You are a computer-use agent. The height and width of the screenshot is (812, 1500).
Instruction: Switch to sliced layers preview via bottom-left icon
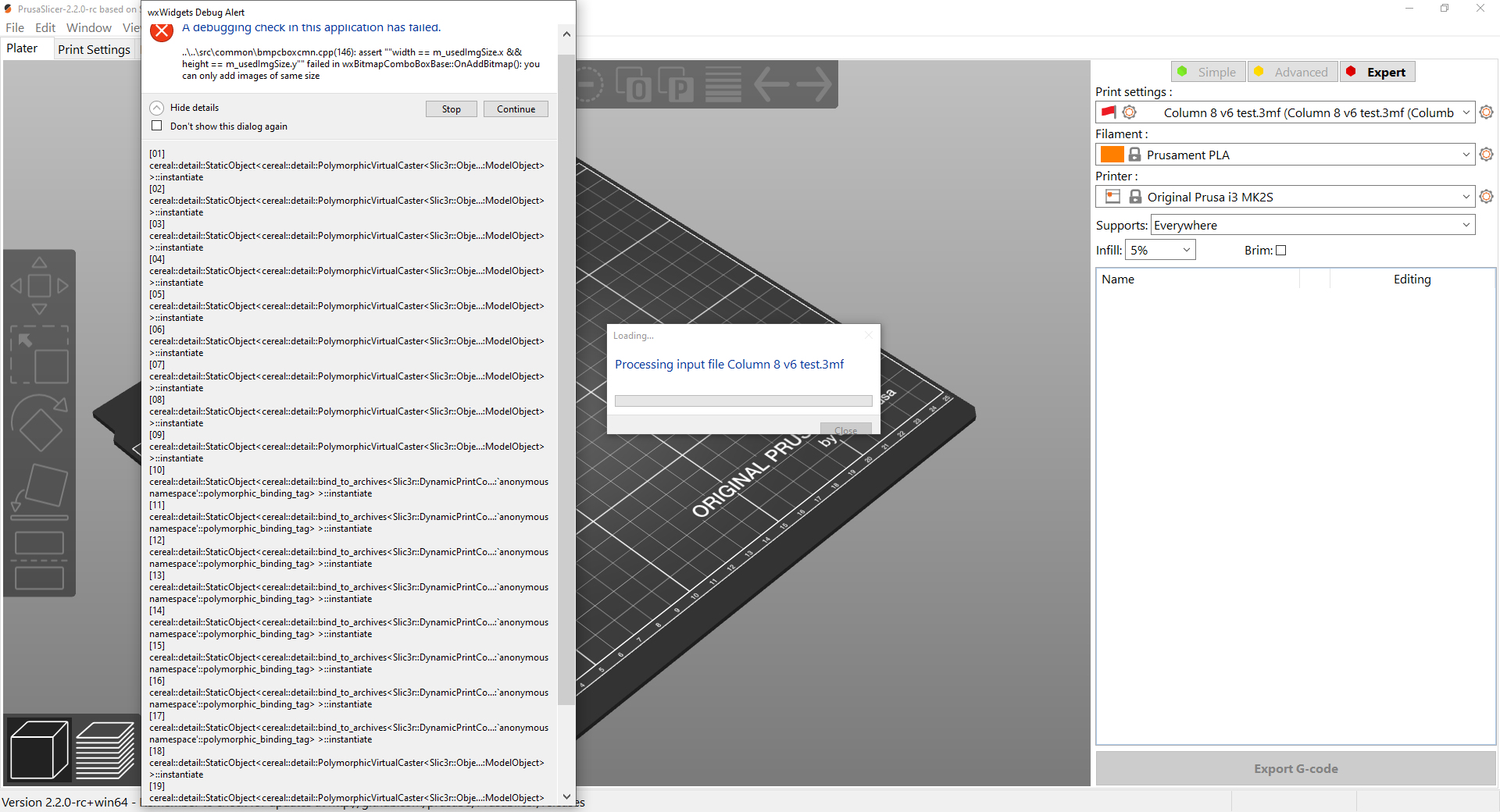pos(105,750)
